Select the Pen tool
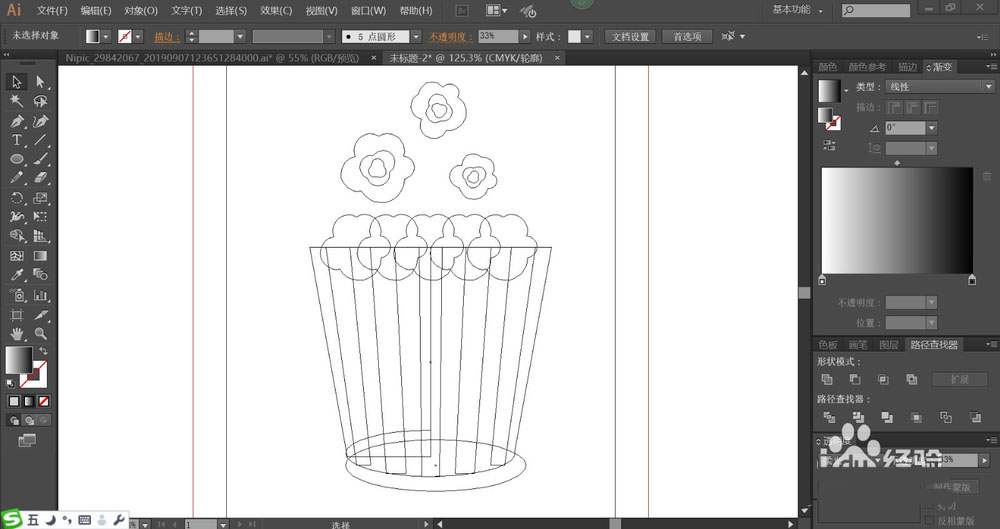The image size is (1000, 529). [17, 121]
